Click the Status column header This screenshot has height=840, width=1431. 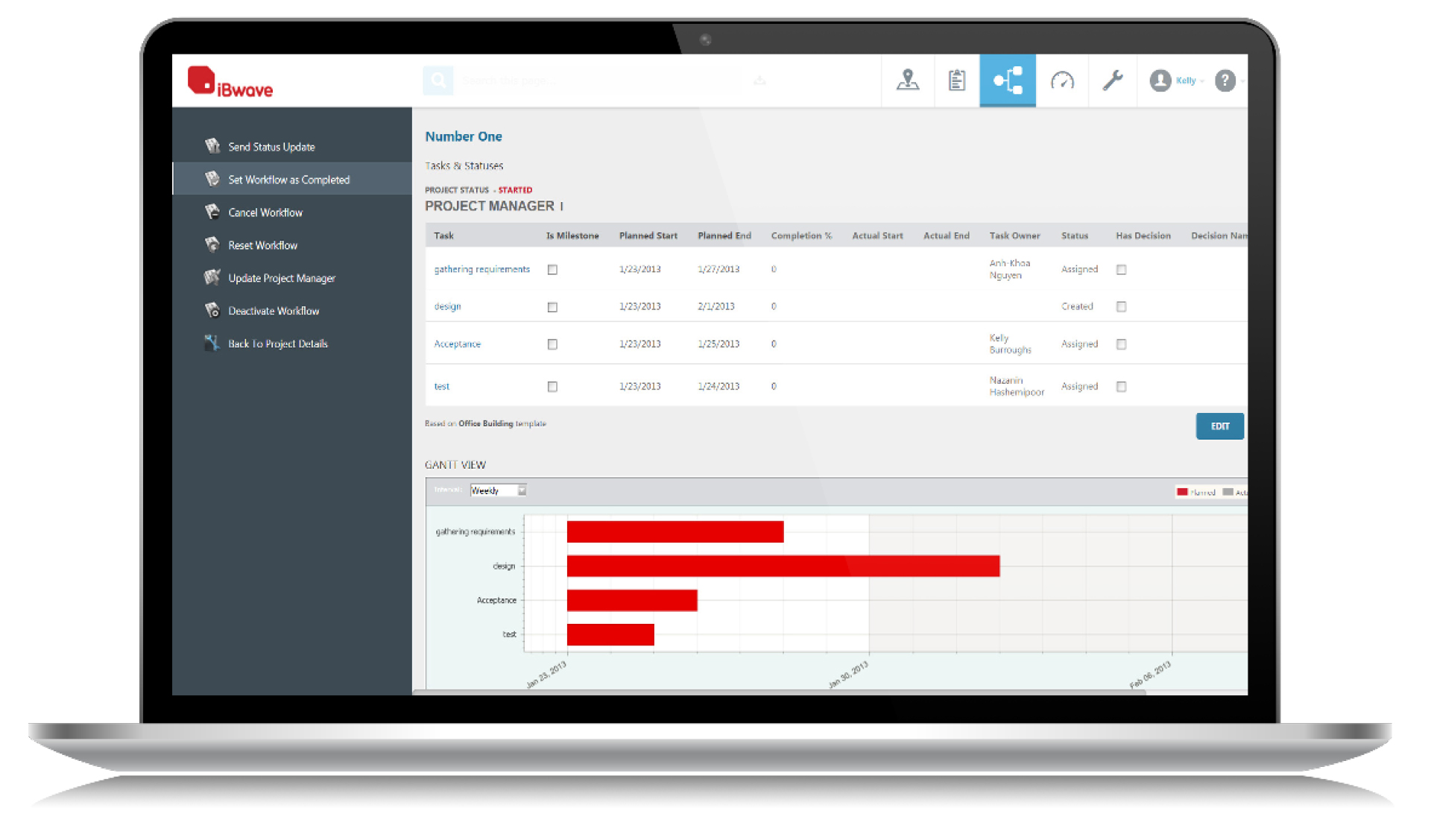click(1074, 236)
